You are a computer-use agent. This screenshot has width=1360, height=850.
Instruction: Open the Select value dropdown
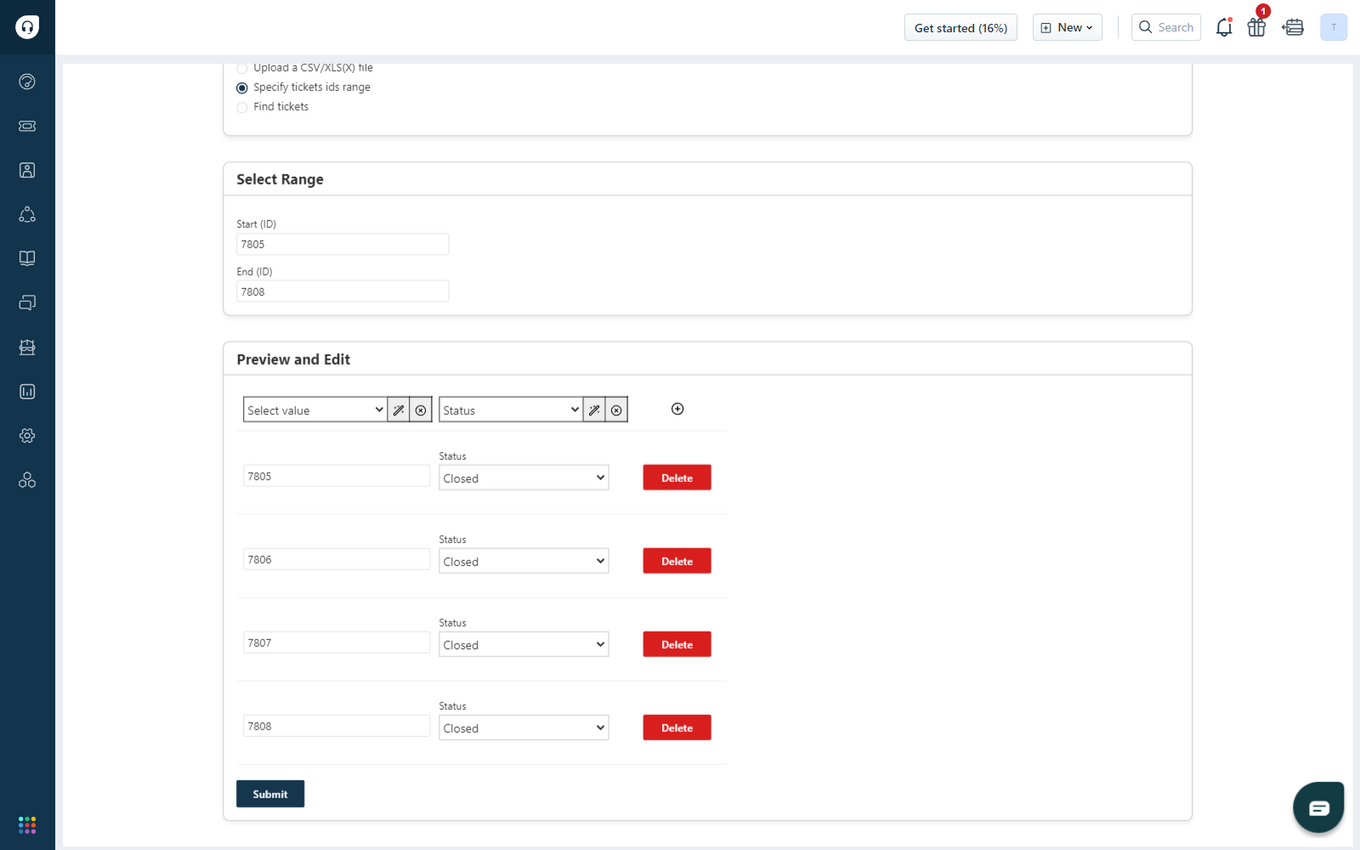[x=315, y=409]
